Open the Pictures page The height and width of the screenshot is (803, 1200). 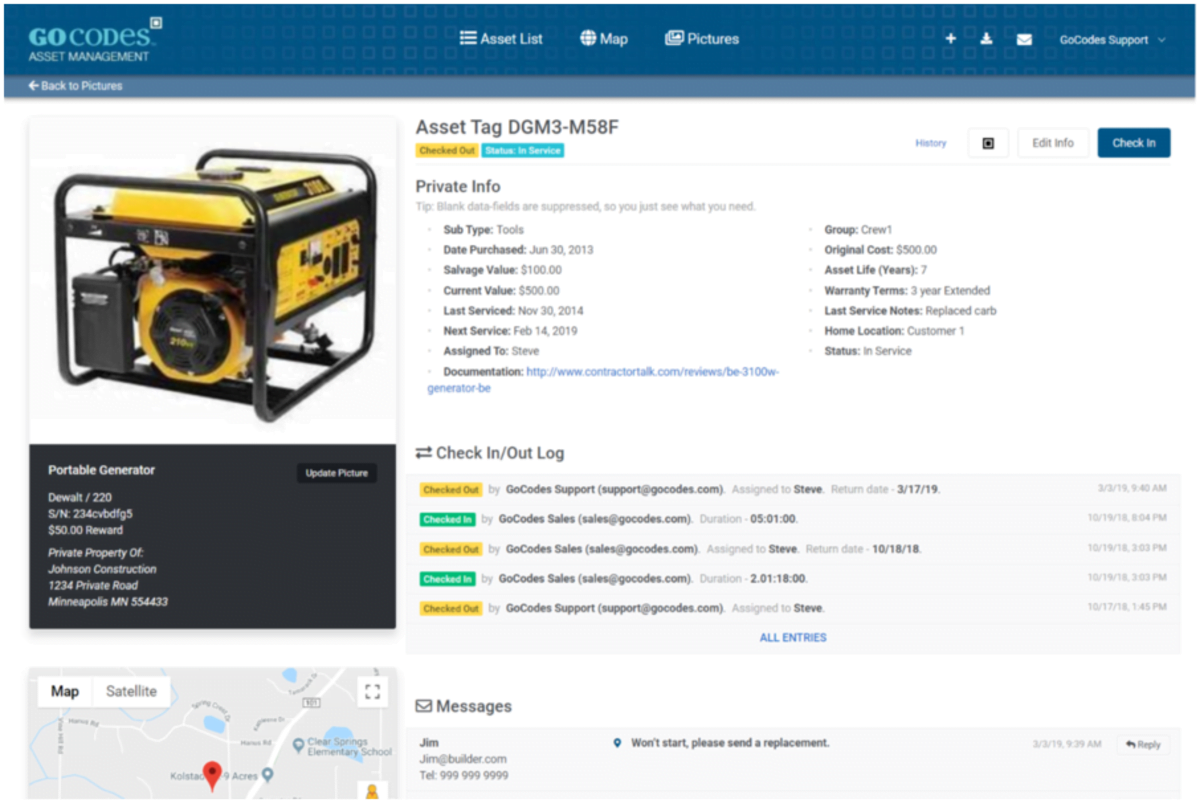[x=702, y=39]
